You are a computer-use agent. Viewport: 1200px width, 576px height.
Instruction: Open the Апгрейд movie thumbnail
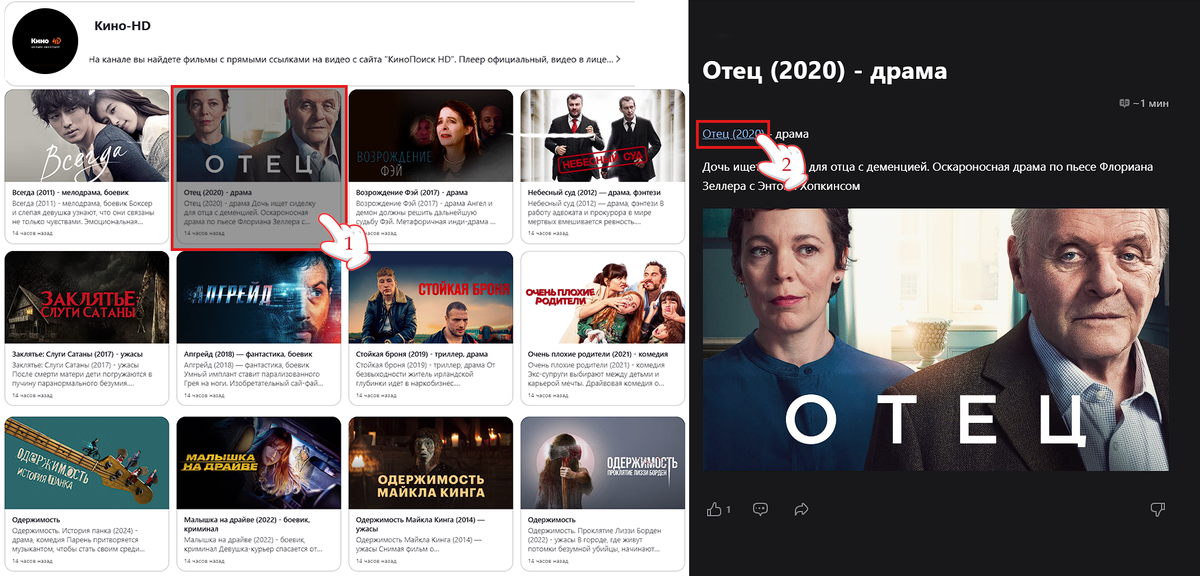tap(259, 297)
